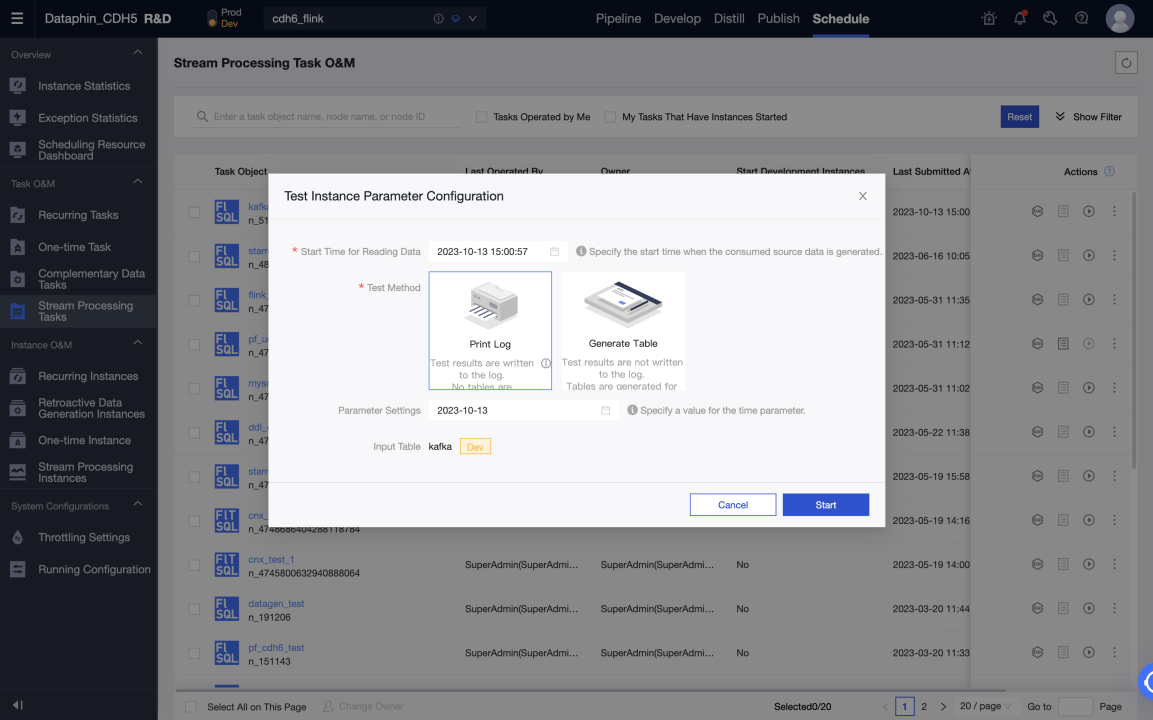Screen dimensions: 1153x720
Task: Click info icon beside Print Log description
Action: 546,363
